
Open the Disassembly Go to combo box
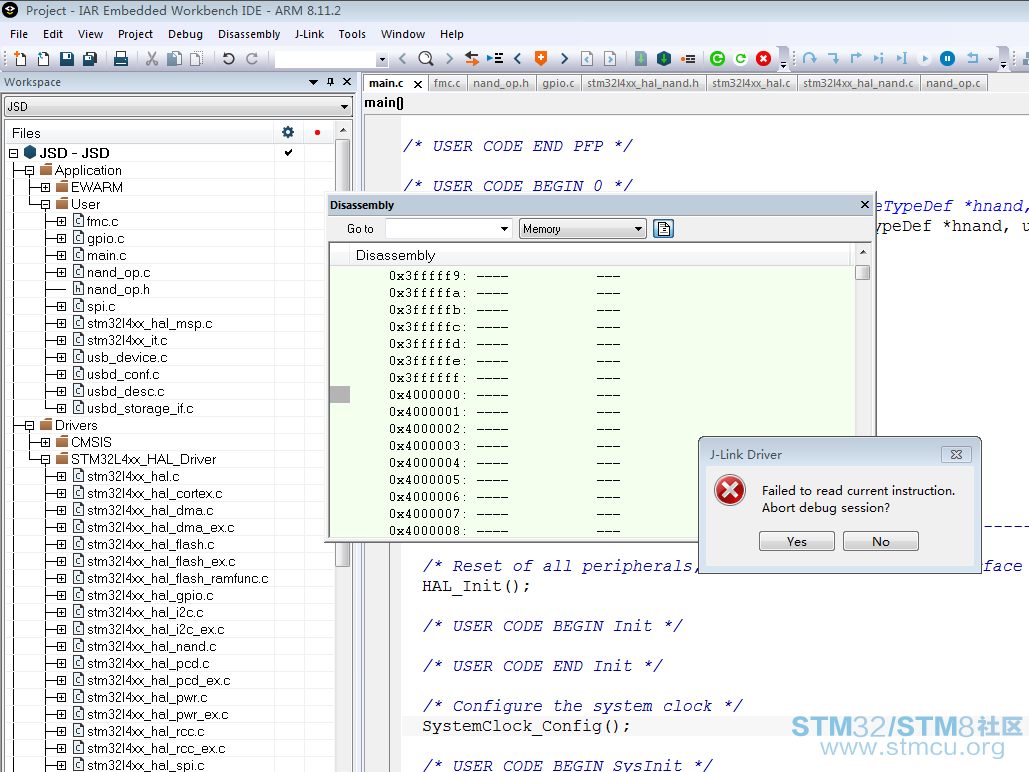tap(448, 228)
